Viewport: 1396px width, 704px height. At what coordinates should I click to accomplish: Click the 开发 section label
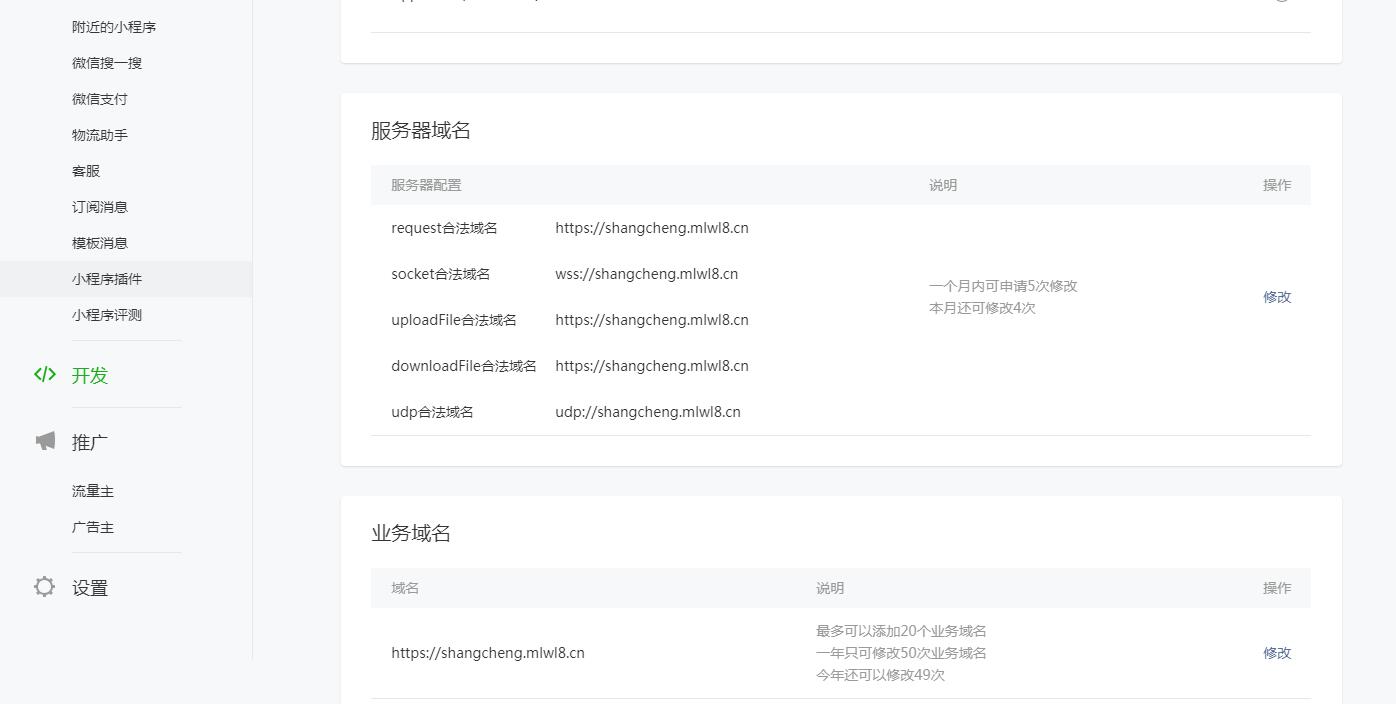(x=90, y=376)
